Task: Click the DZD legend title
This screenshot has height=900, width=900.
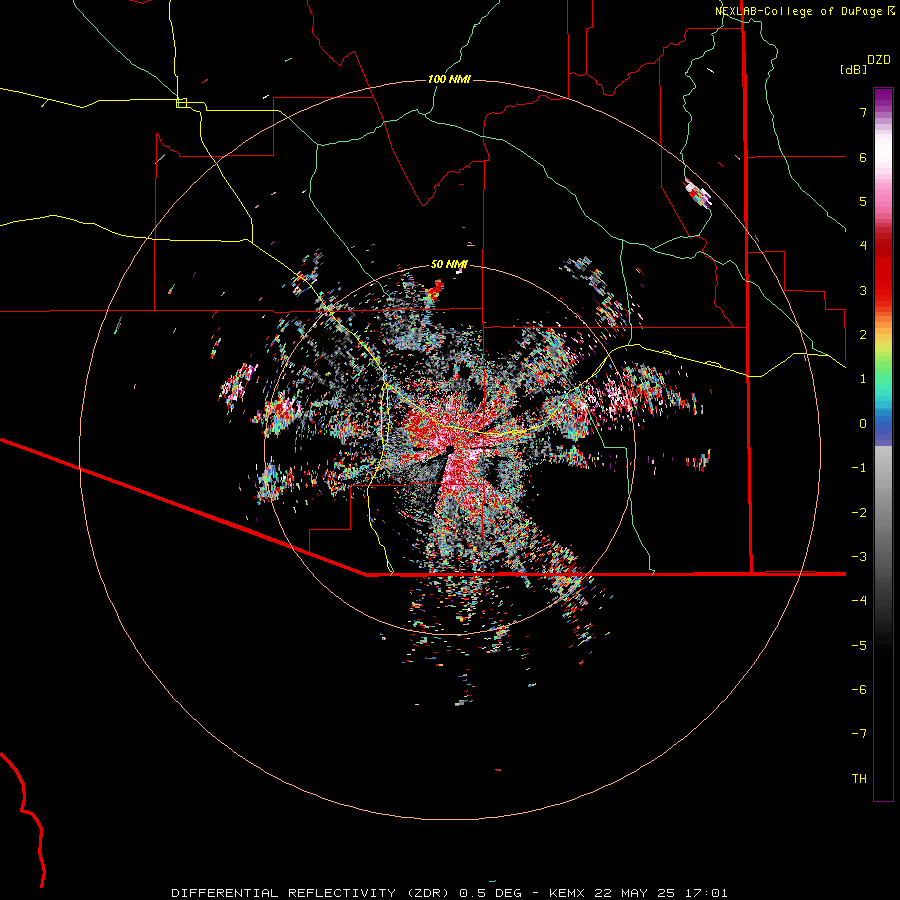Action: pos(879,60)
